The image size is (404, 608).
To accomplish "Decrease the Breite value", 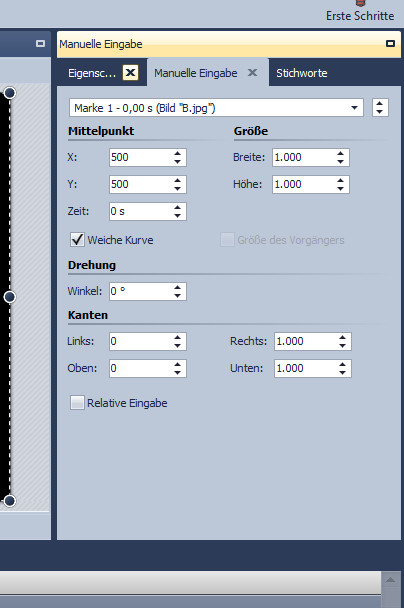I will 340,162.
